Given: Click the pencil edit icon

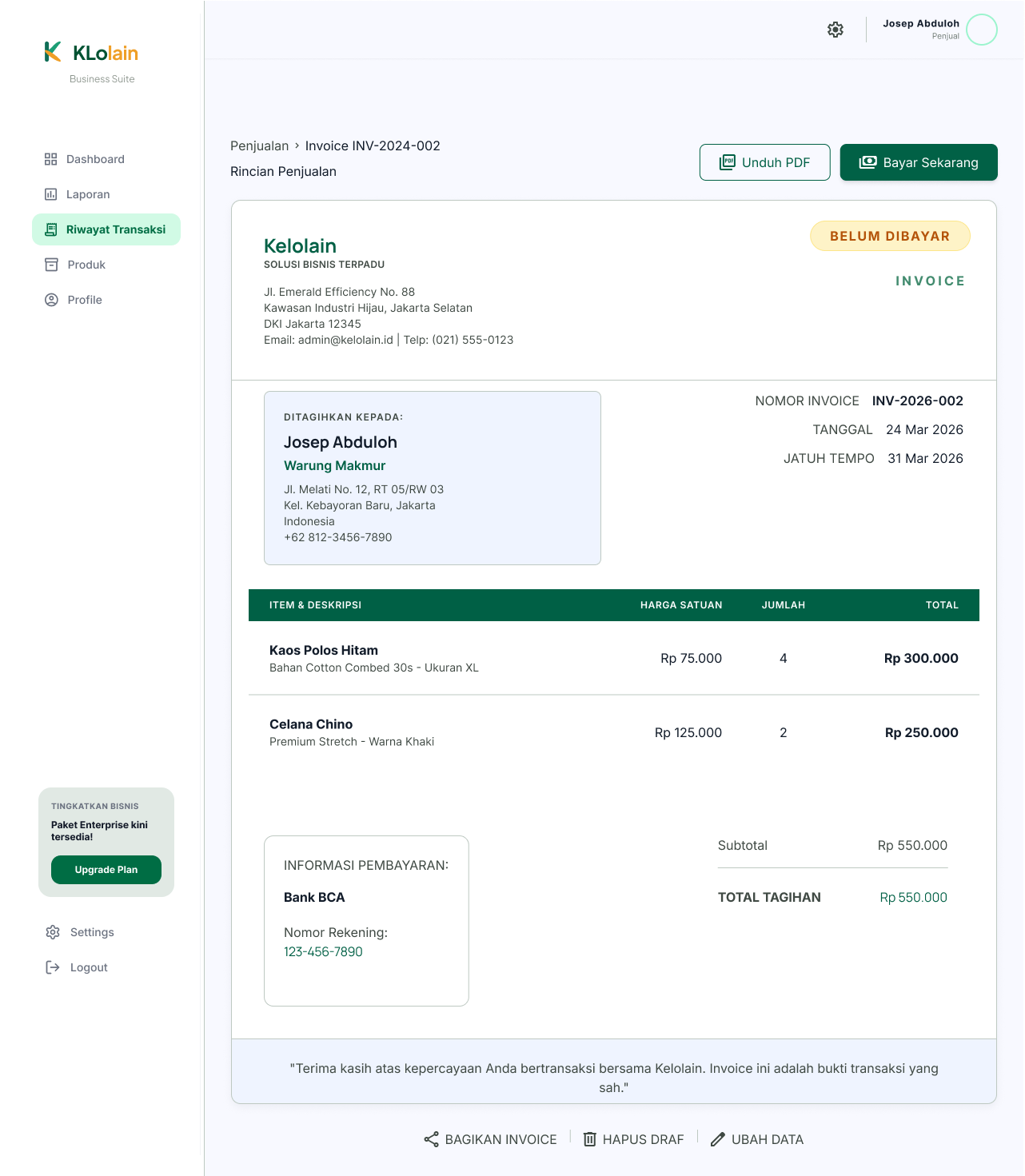Looking at the screenshot, I should click(x=718, y=1139).
